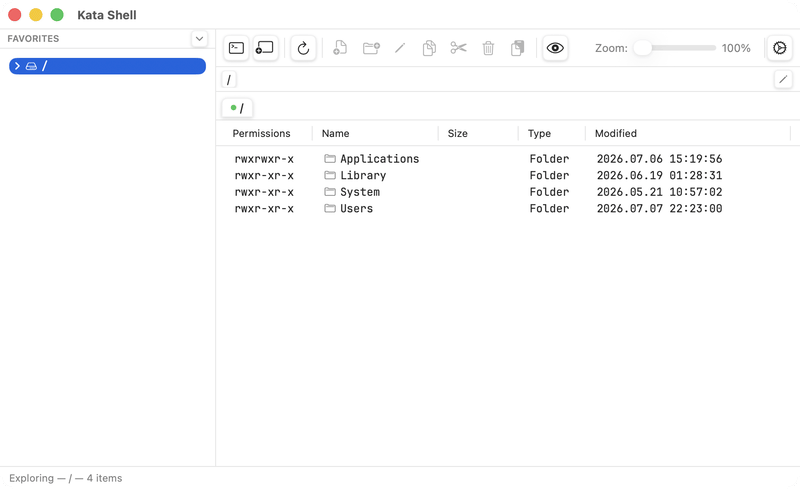Select the System folder name
Screen dimensions: 800x489
tap(360, 192)
